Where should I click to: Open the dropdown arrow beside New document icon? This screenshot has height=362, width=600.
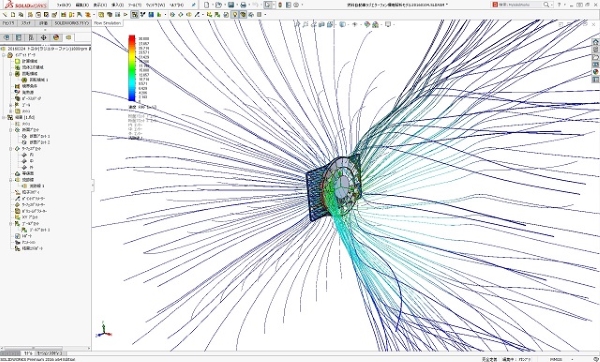pos(212,5)
